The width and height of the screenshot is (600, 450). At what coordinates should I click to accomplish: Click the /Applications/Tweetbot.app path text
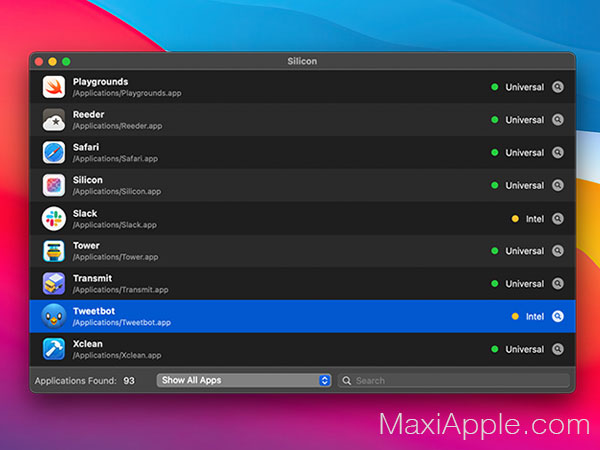pyautogui.click(x=122, y=323)
